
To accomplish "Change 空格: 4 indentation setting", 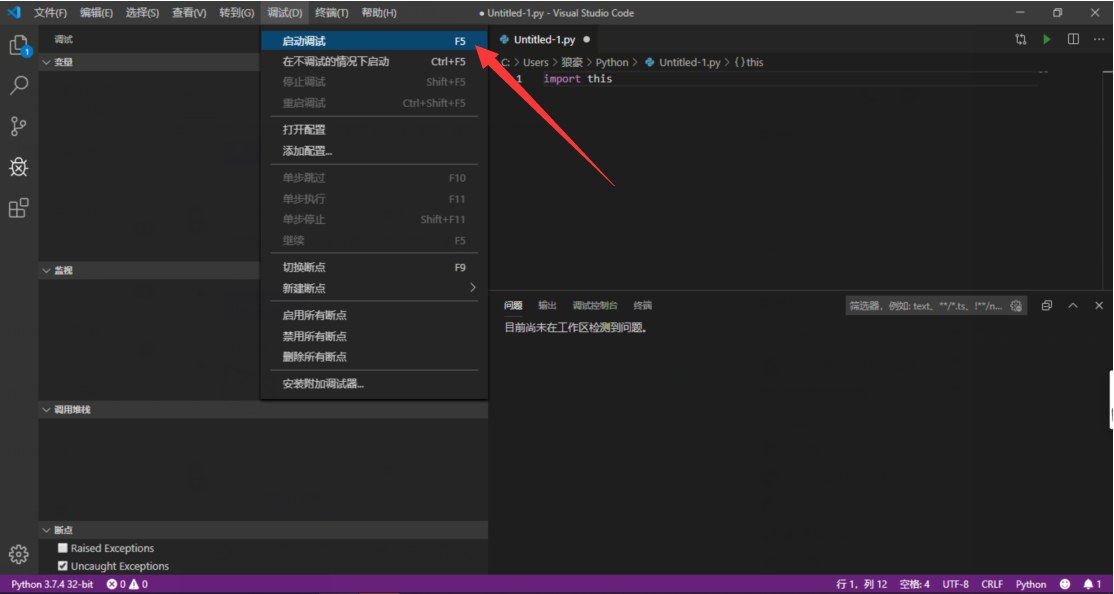I will pos(914,584).
